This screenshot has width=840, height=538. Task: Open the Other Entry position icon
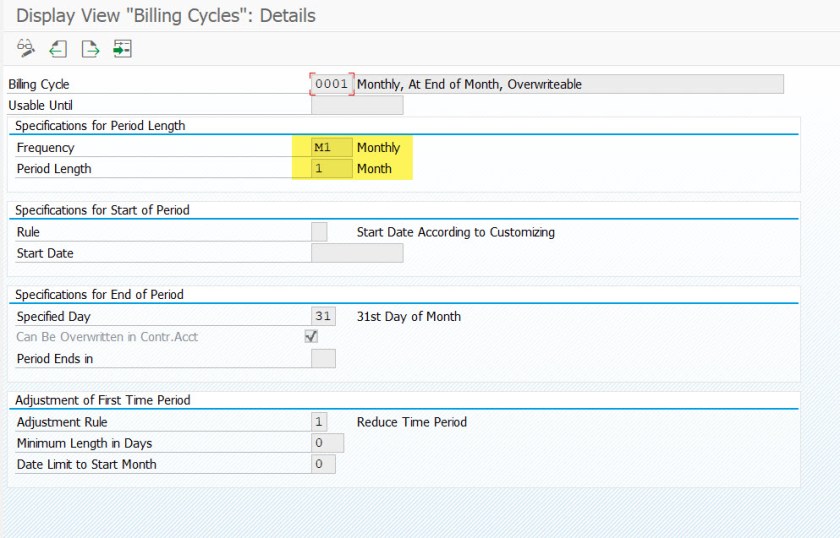tap(122, 48)
